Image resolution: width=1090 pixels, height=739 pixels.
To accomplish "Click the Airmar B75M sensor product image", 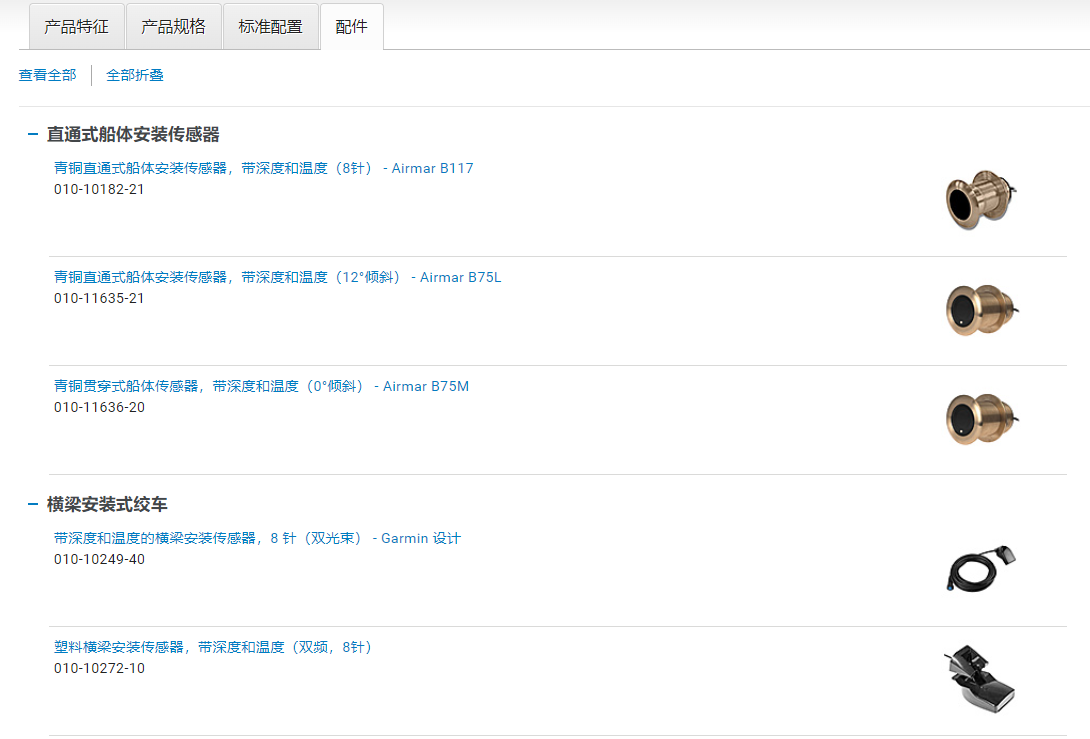I will pos(979,418).
